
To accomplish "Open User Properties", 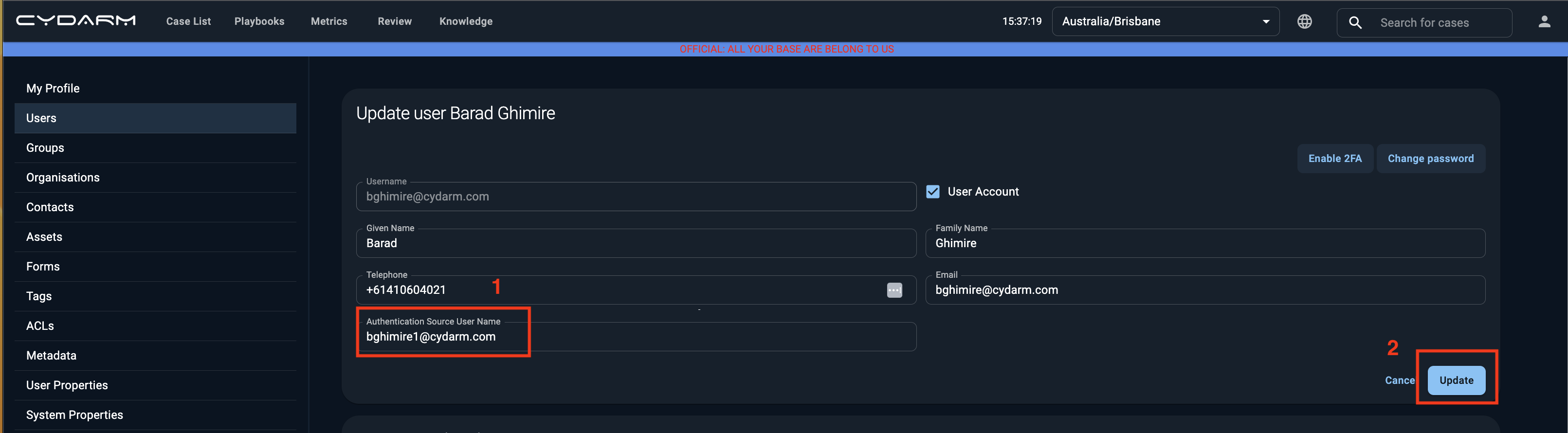I will 155,385.
